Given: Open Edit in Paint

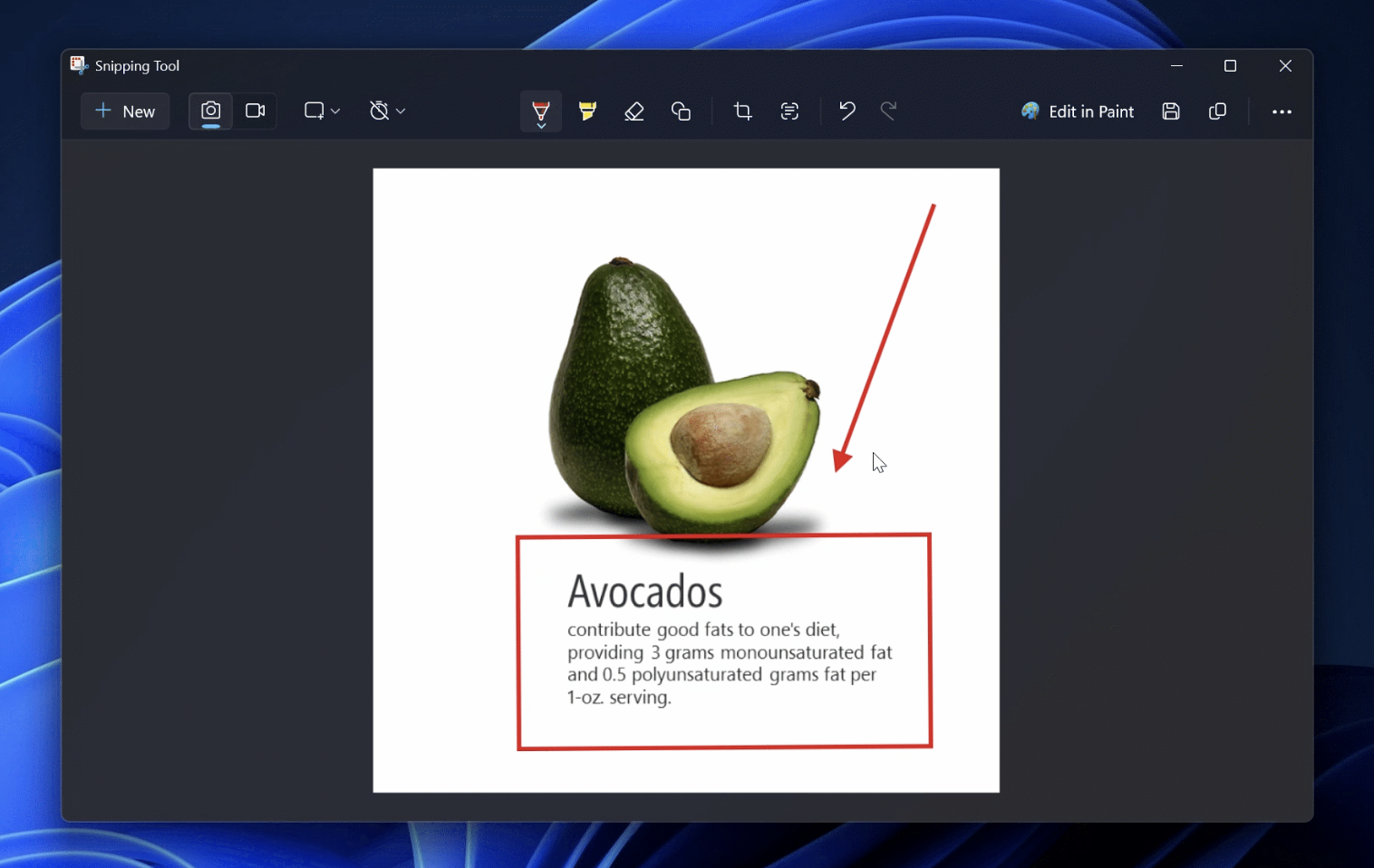Looking at the screenshot, I should pyautogui.click(x=1078, y=111).
